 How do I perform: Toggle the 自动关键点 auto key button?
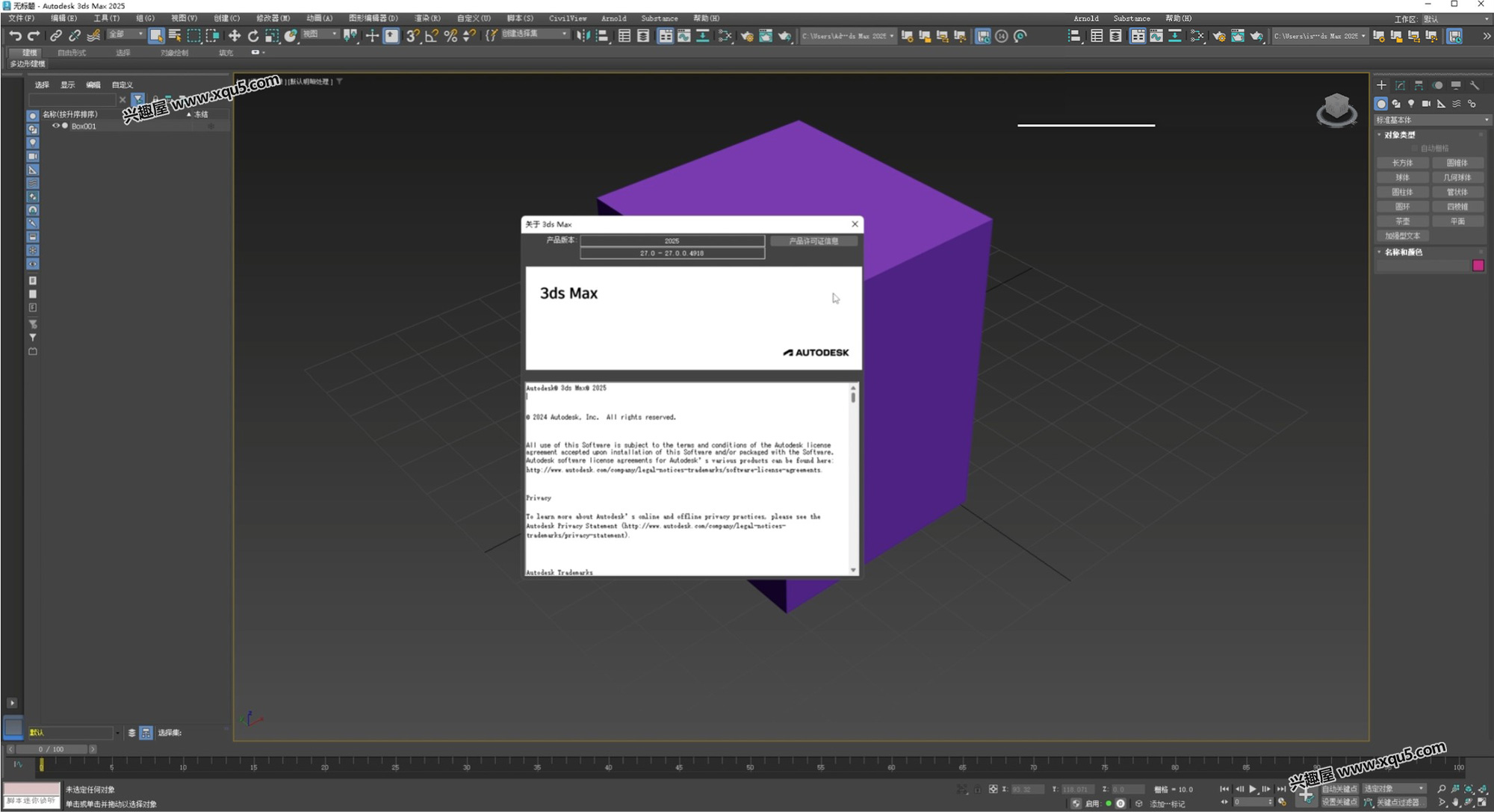coord(1339,789)
